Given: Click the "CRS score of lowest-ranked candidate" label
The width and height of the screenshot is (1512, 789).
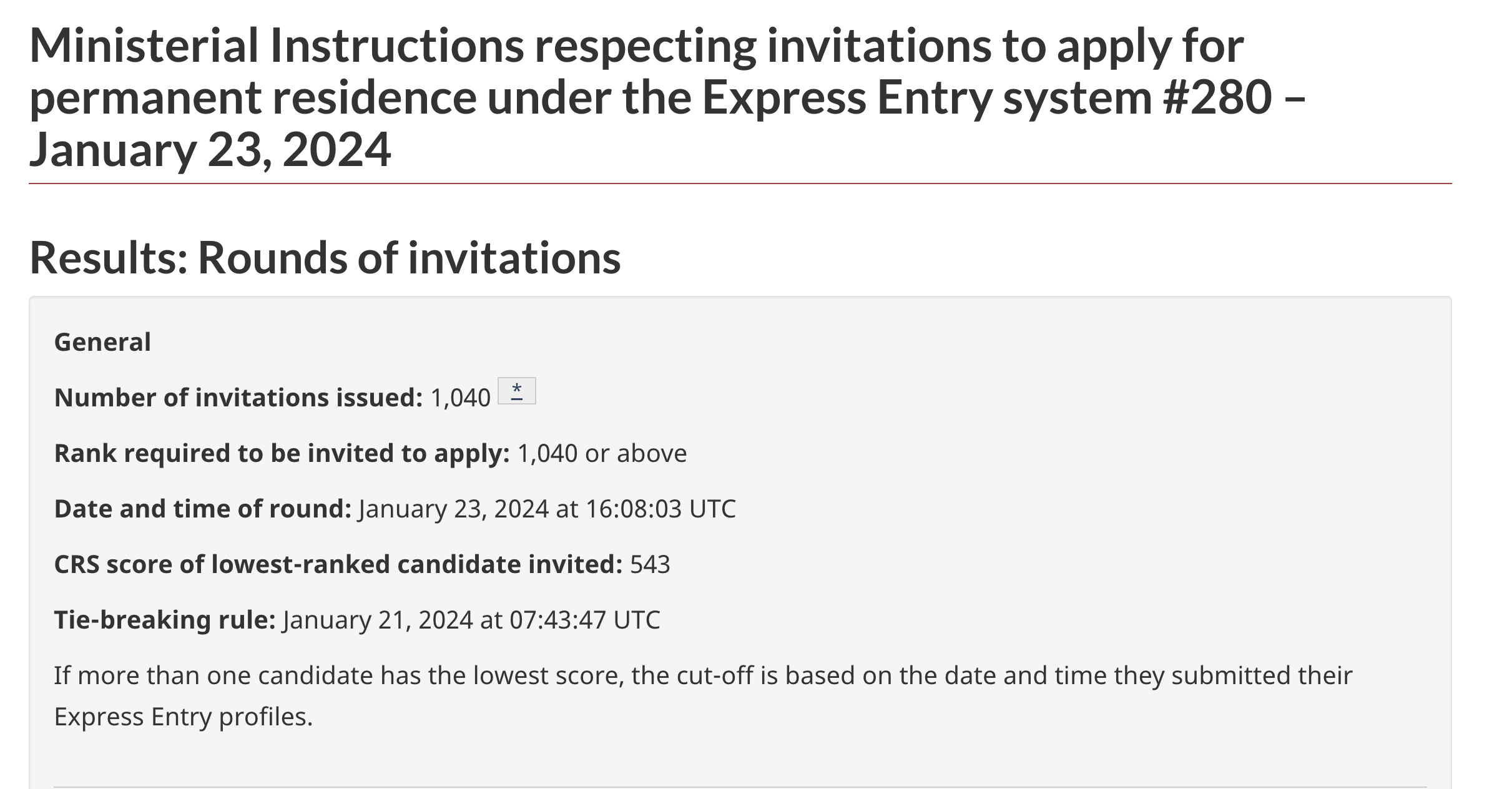Looking at the screenshot, I should [x=338, y=564].
